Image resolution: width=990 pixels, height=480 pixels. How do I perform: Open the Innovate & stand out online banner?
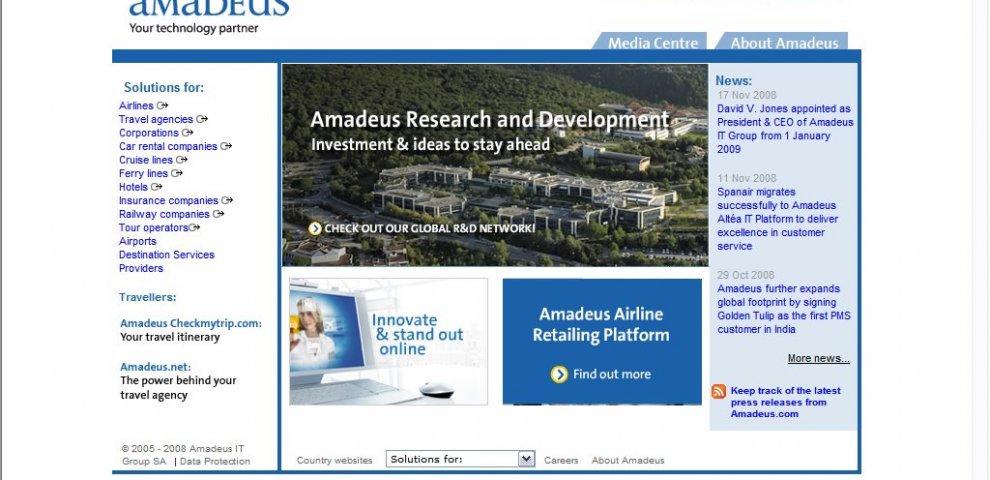[388, 341]
